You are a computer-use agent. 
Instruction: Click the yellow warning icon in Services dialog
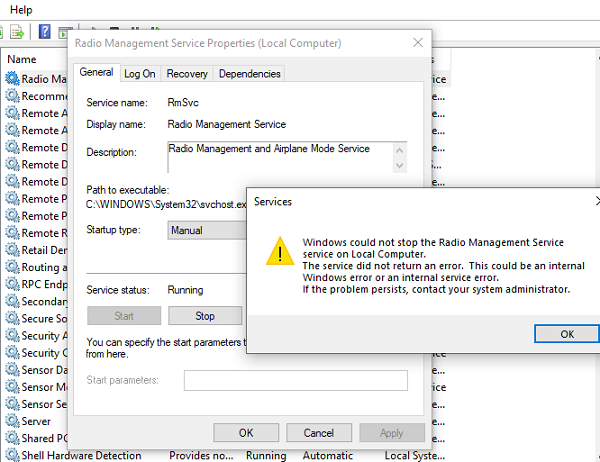coord(274,252)
